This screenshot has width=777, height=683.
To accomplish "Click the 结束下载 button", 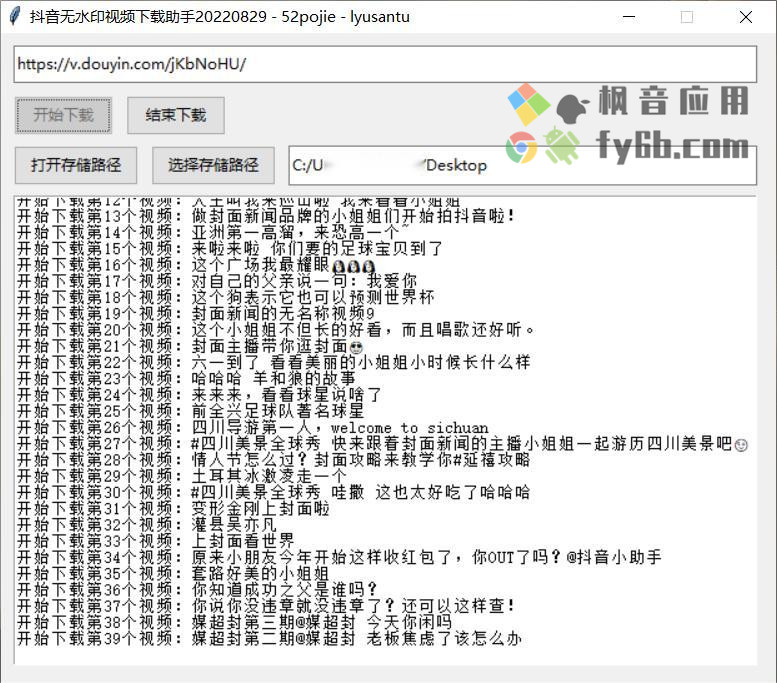I will [175, 115].
